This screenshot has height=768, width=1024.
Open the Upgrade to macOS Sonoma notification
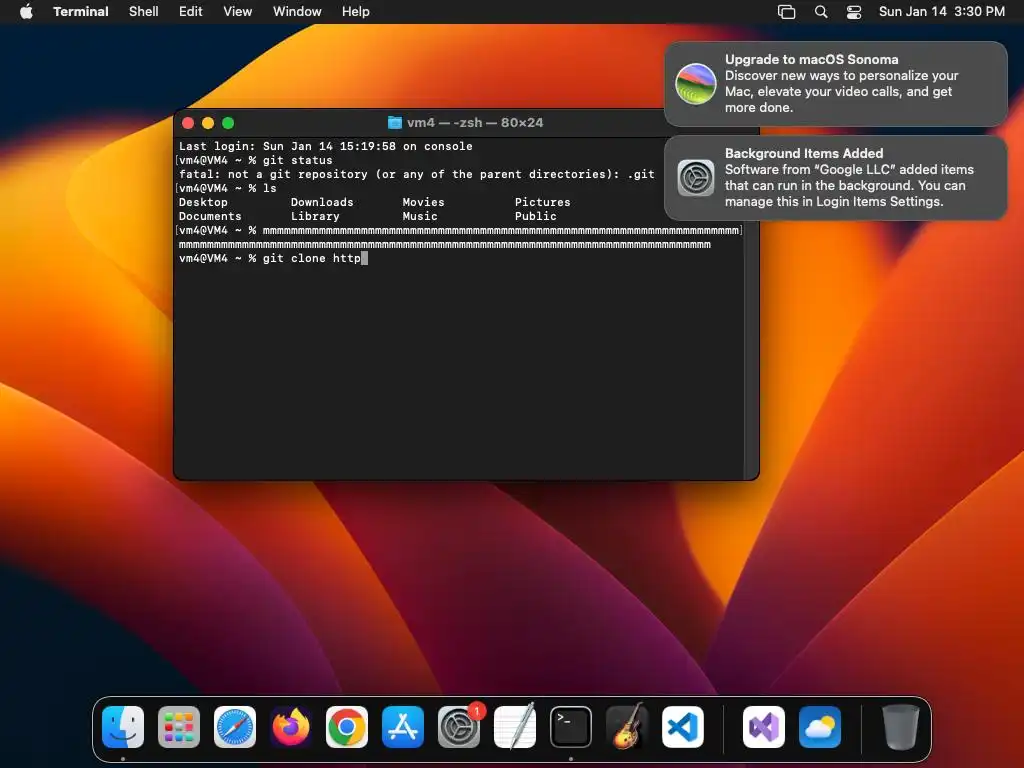pyautogui.click(x=835, y=84)
